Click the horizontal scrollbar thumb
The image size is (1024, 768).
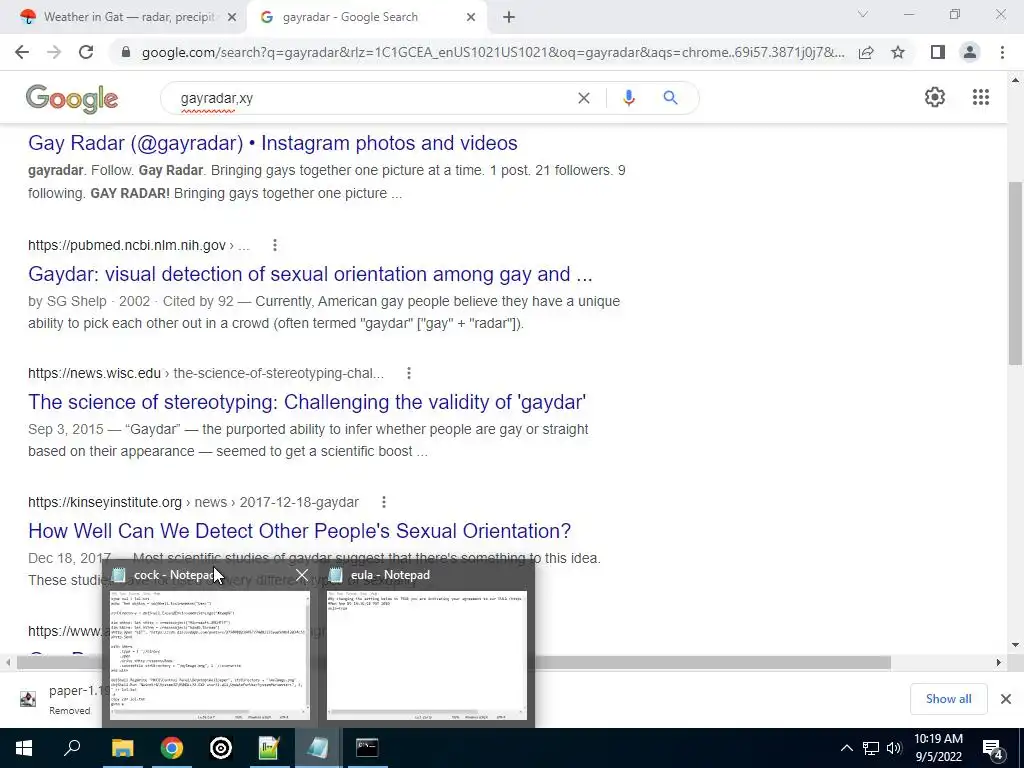(x=454, y=663)
